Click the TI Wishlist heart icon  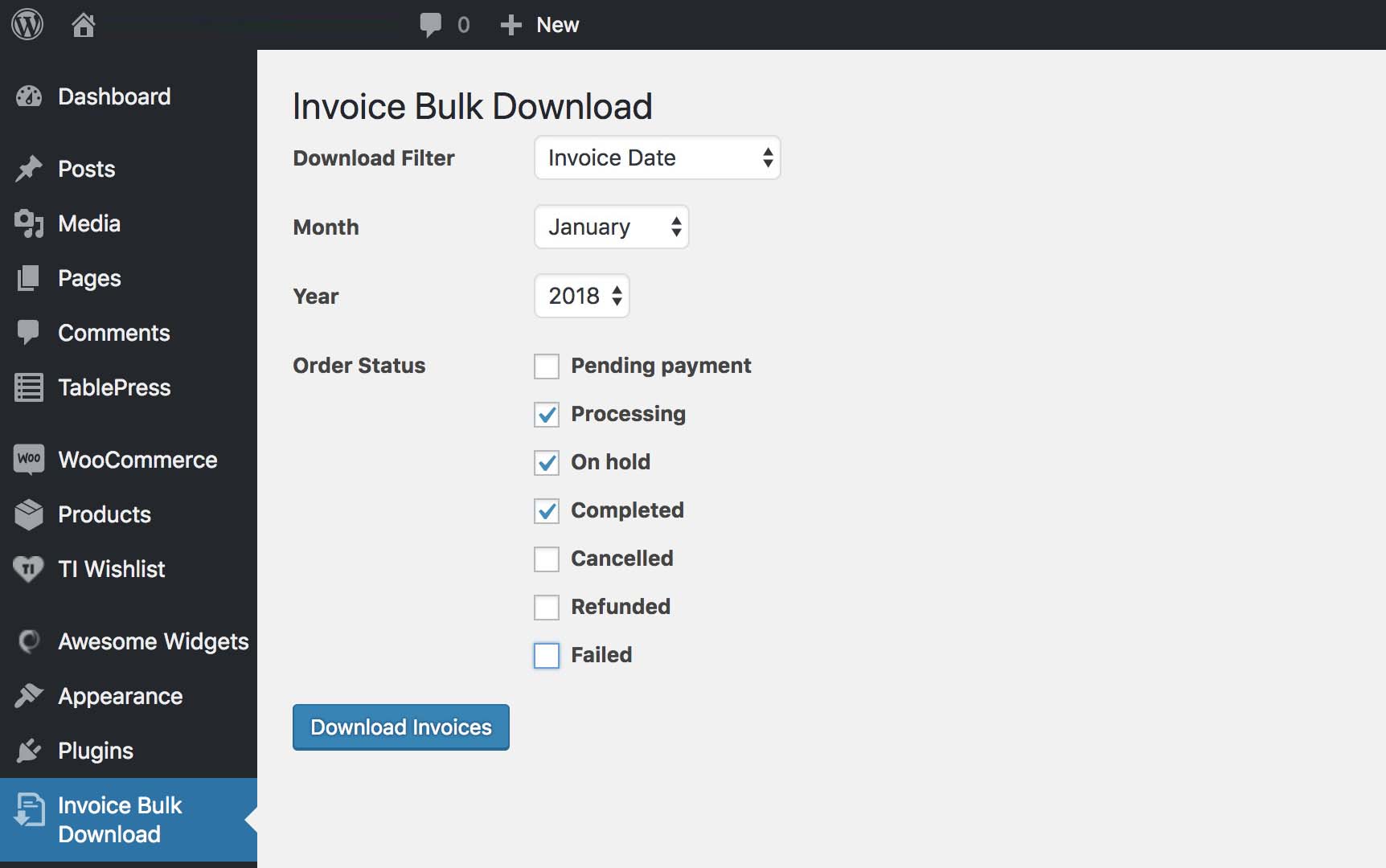click(x=29, y=569)
